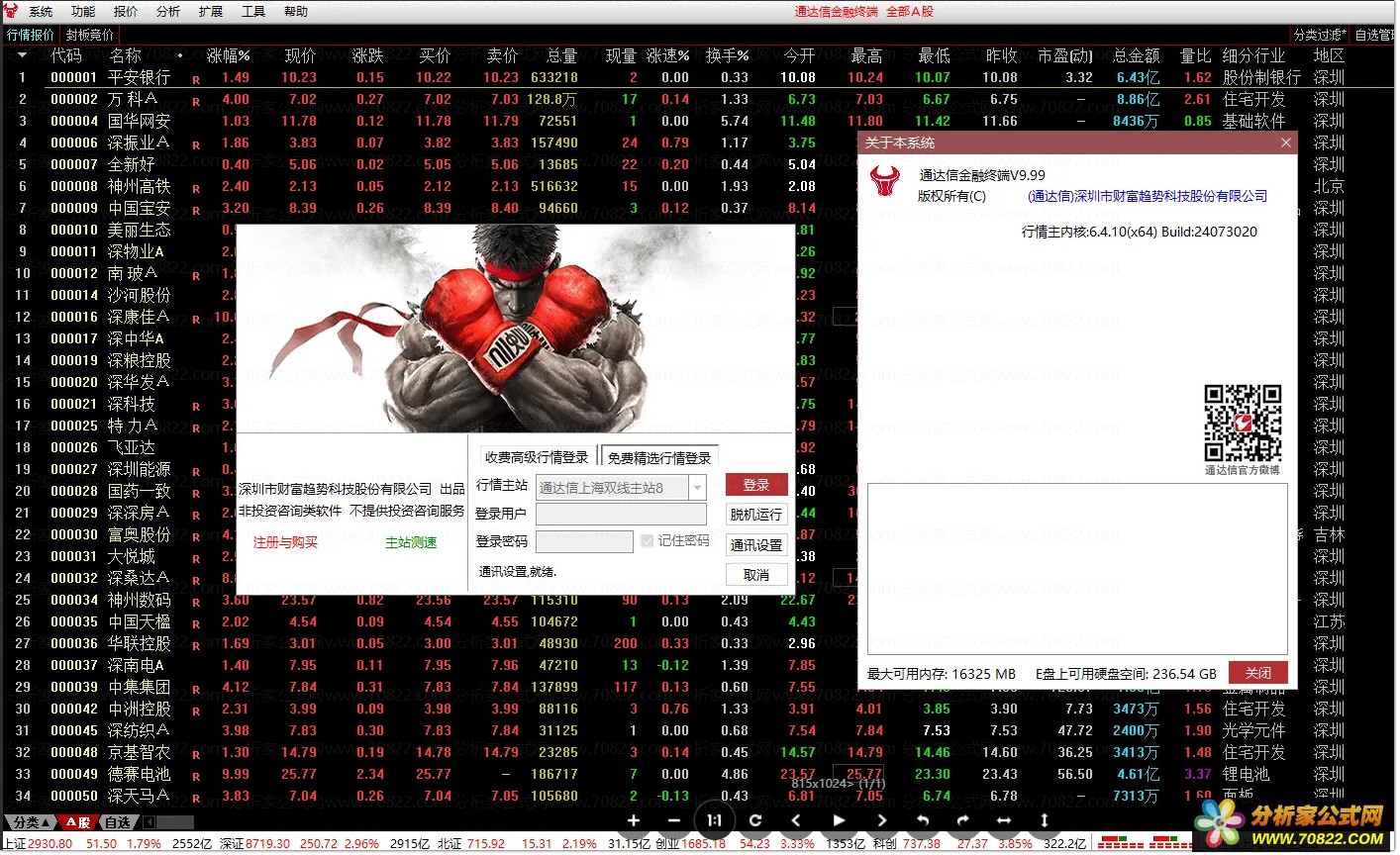
Task: Click the bull logo in the About dialog
Action: [x=884, y=181]
